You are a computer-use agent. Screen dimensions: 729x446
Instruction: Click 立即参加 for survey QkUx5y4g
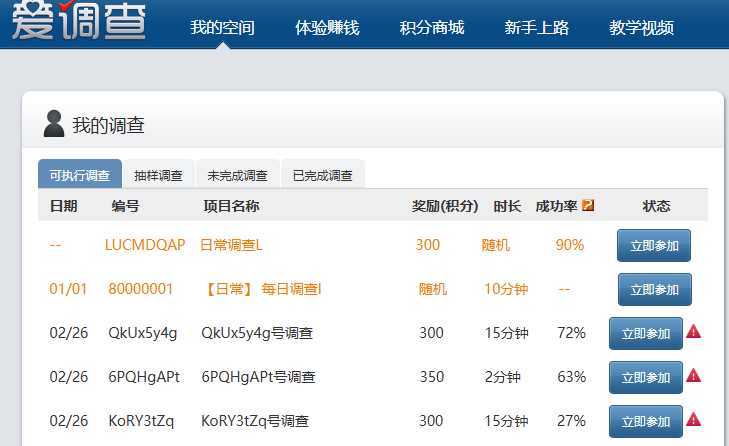click(x=646, y=333)
